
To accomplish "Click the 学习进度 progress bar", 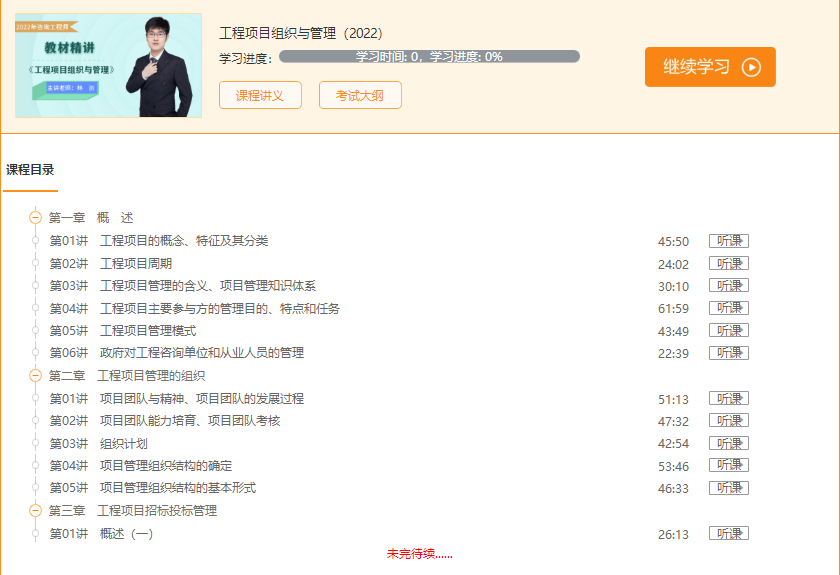I will click(x=429, y=57).
